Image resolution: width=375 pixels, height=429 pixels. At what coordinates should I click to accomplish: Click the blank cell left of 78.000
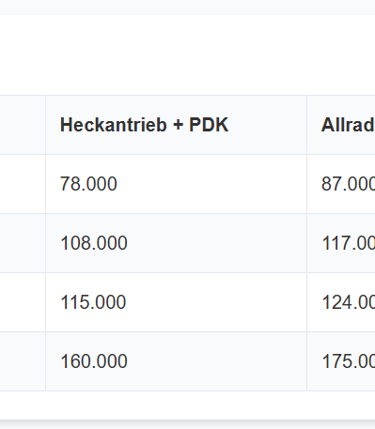(x=23, y=184)
